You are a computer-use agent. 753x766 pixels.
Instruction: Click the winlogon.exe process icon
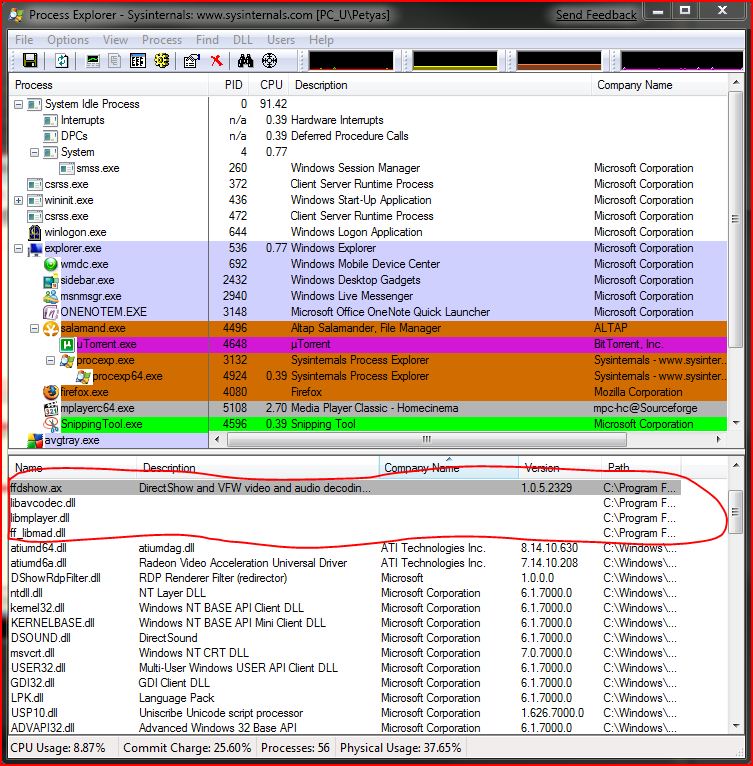coord(35,232)
